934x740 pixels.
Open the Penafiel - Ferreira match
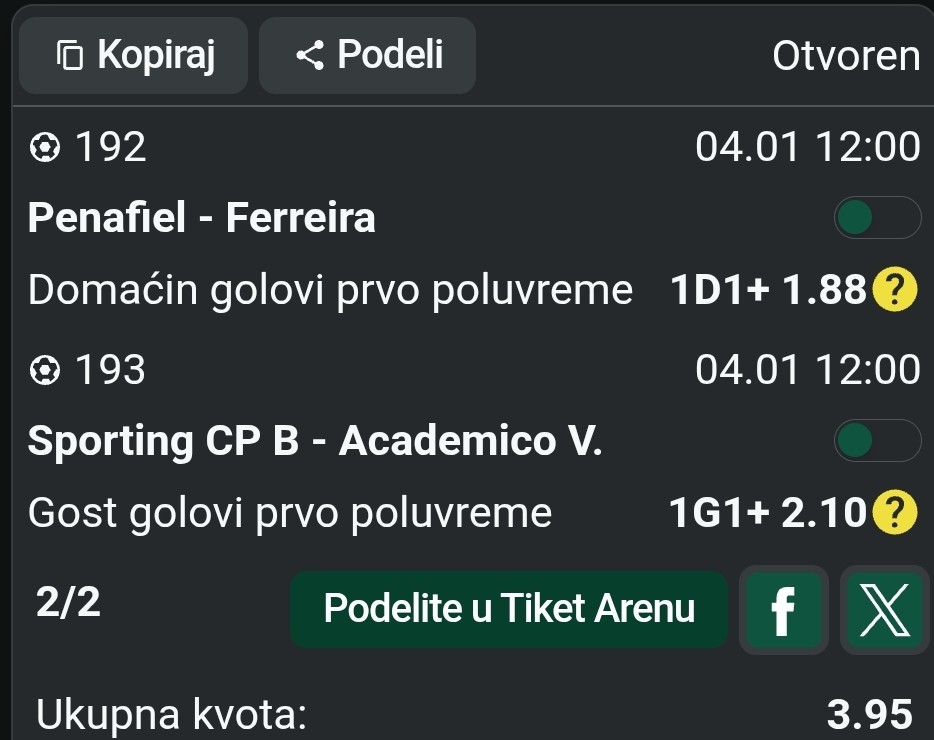[202, 217]
